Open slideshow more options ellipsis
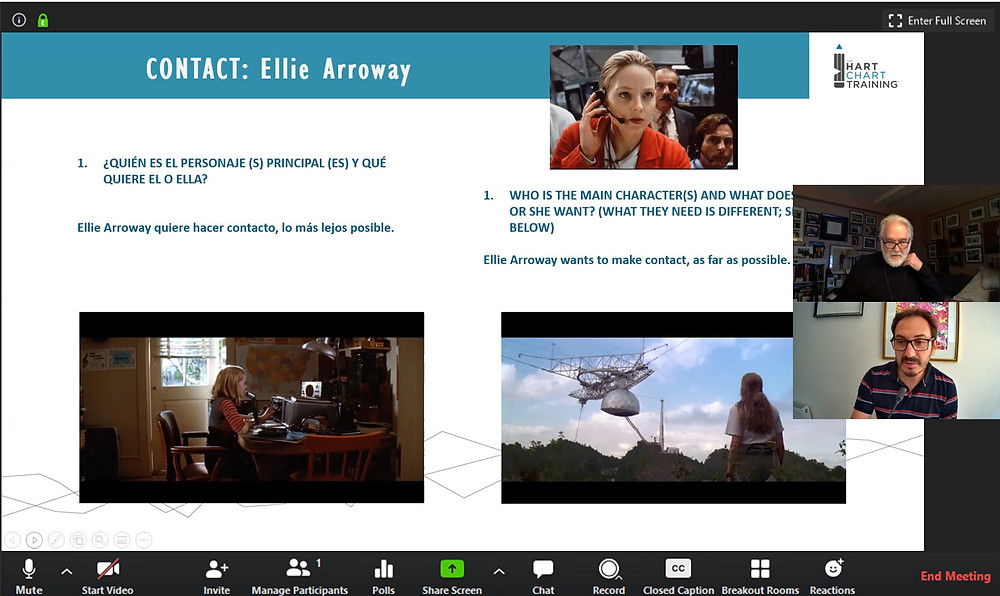 144,540
